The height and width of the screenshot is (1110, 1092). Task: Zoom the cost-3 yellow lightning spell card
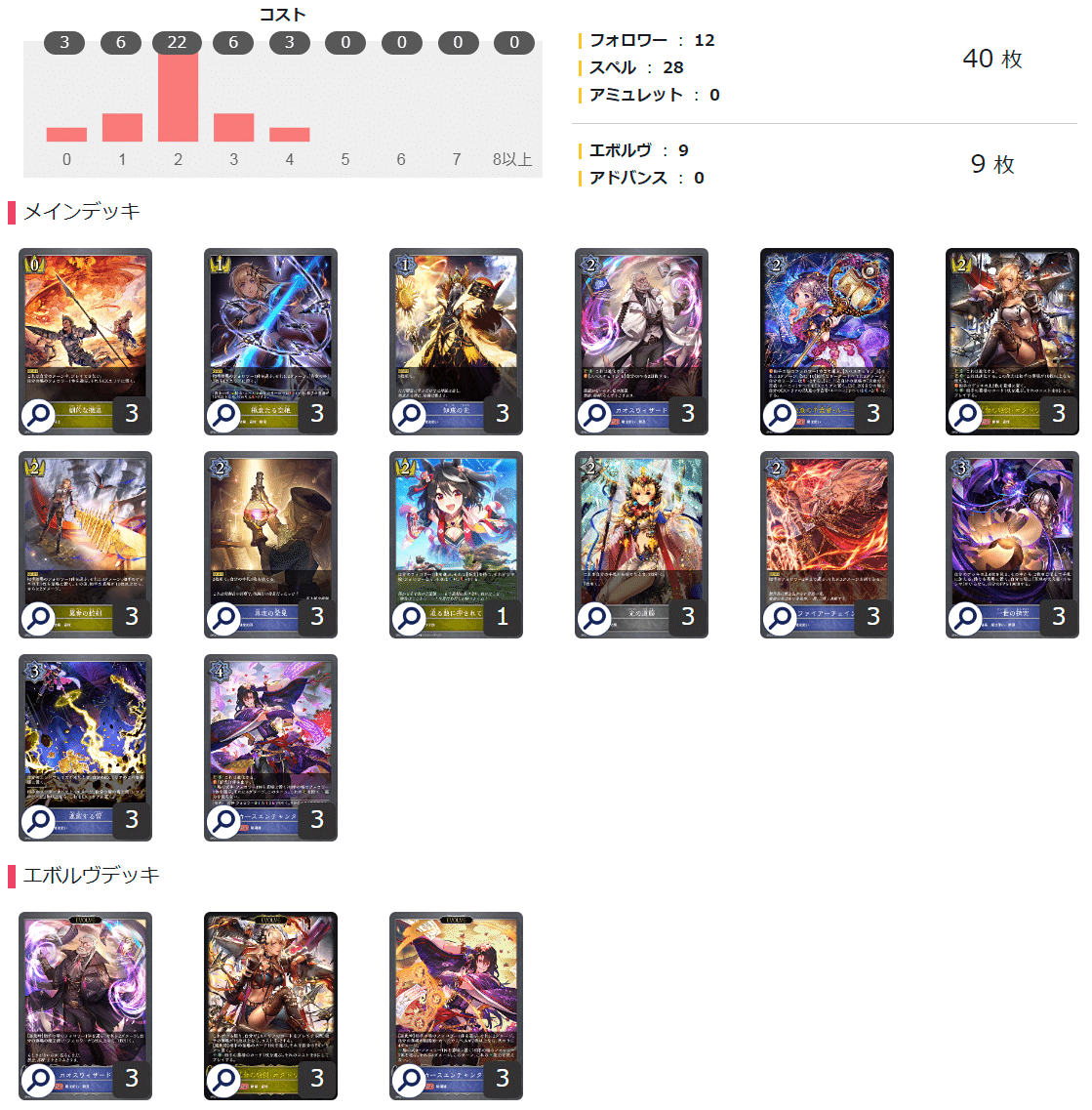38,822
